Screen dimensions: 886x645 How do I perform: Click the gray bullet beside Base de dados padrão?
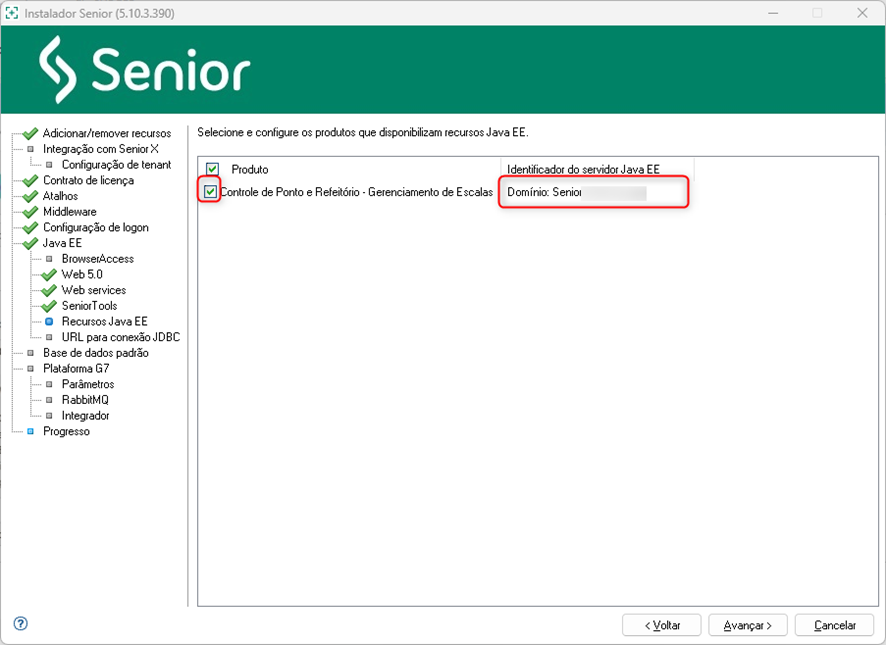click(31, 353)
